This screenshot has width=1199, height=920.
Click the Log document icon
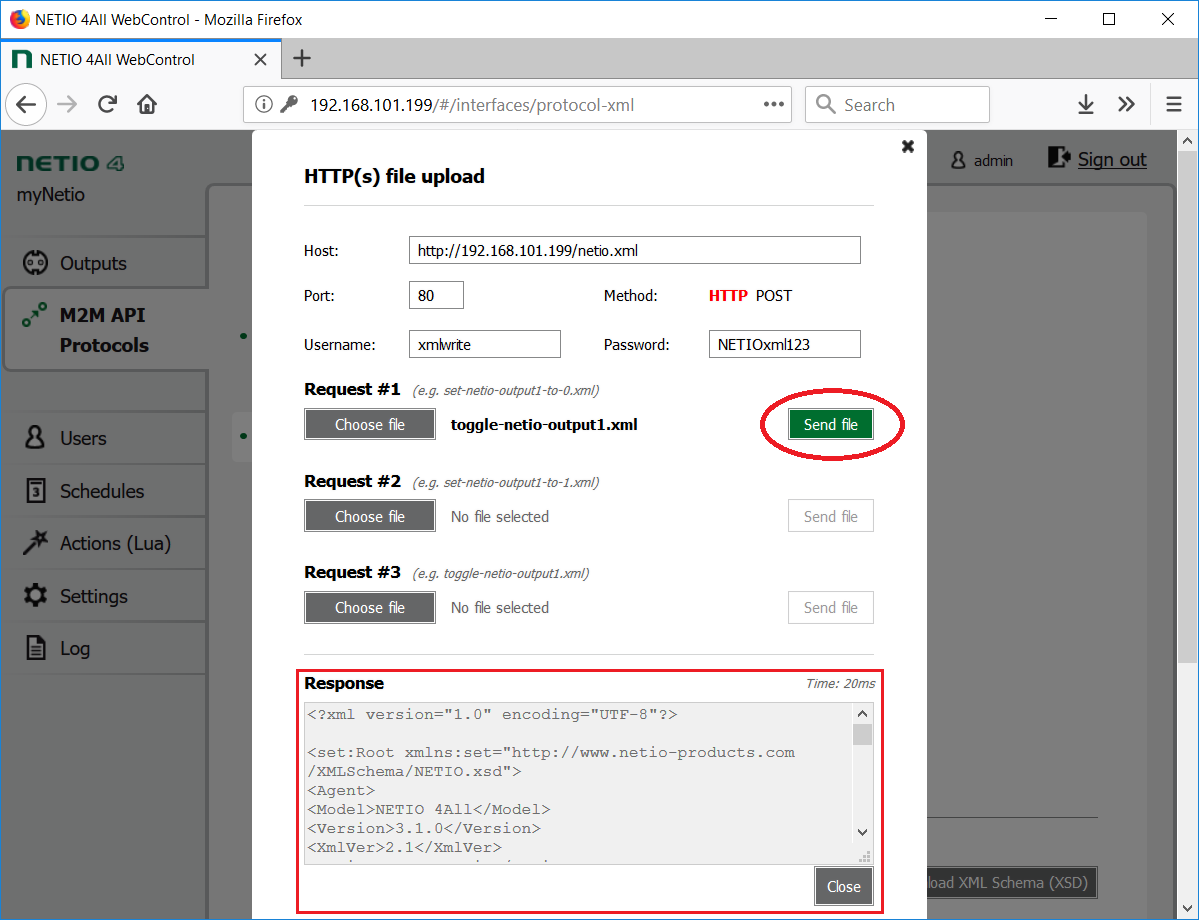pos(35,648)
